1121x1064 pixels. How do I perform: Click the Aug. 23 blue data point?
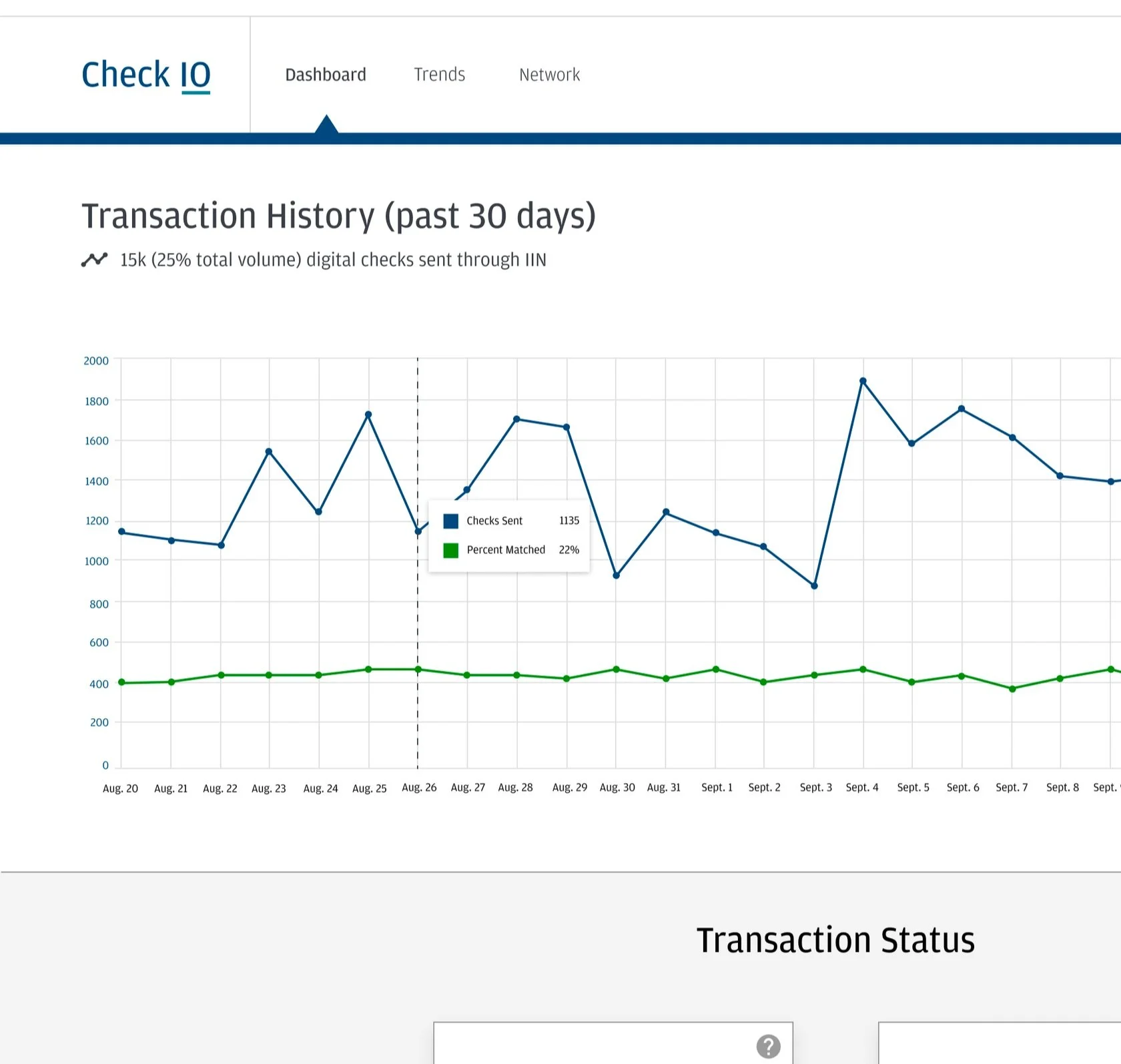(269, 452)
